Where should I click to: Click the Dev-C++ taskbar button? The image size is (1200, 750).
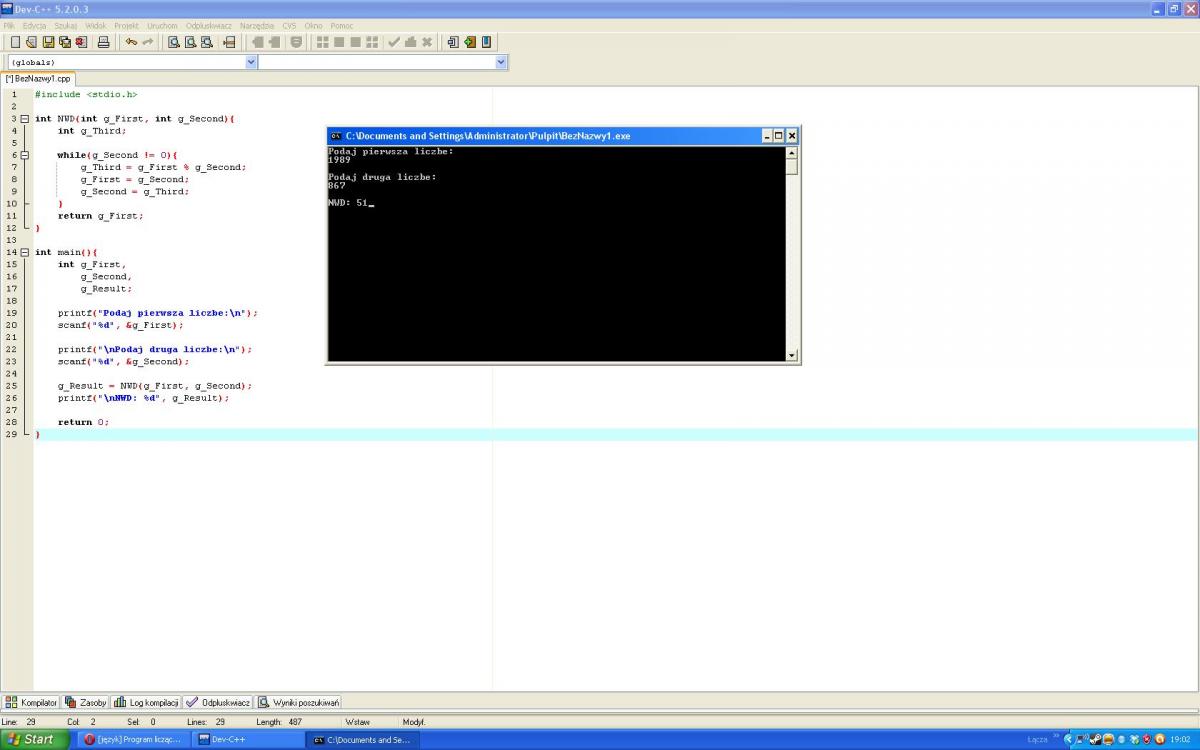pyautogui.click(x=246, y=740)
